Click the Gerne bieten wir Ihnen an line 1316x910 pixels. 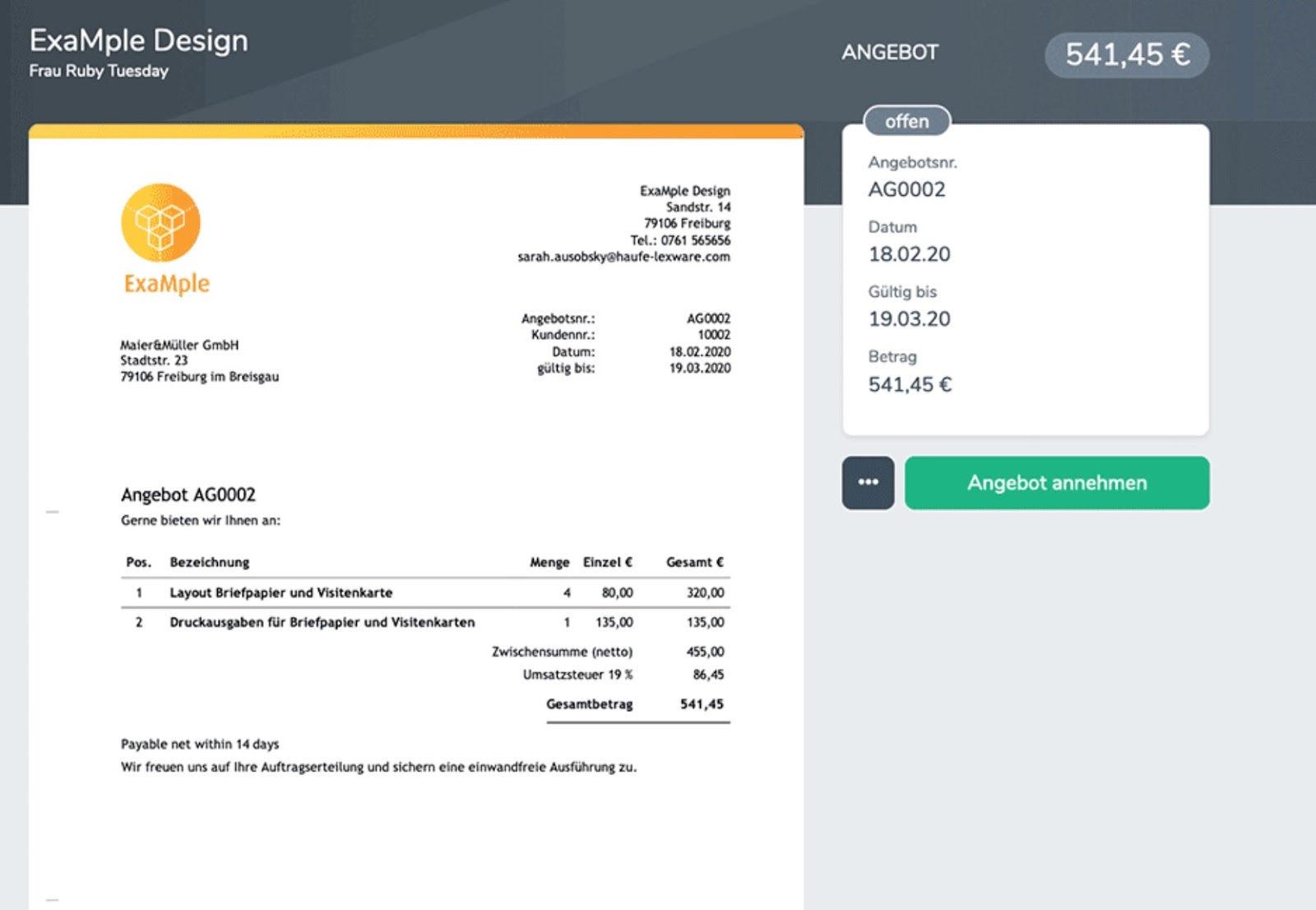(x=201, y=520)
